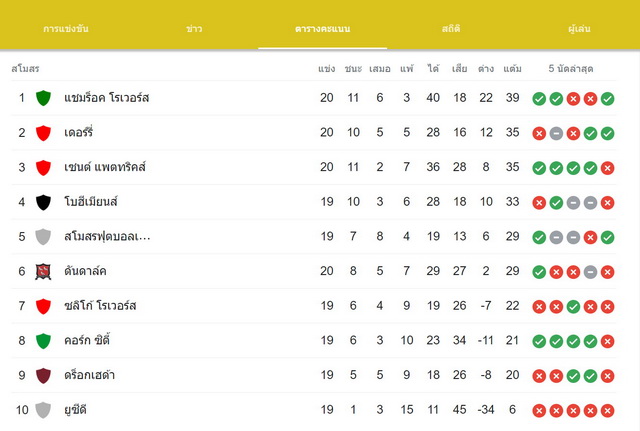Click the แต้ม column header
The image size is (640, 431).
[512, 69]
